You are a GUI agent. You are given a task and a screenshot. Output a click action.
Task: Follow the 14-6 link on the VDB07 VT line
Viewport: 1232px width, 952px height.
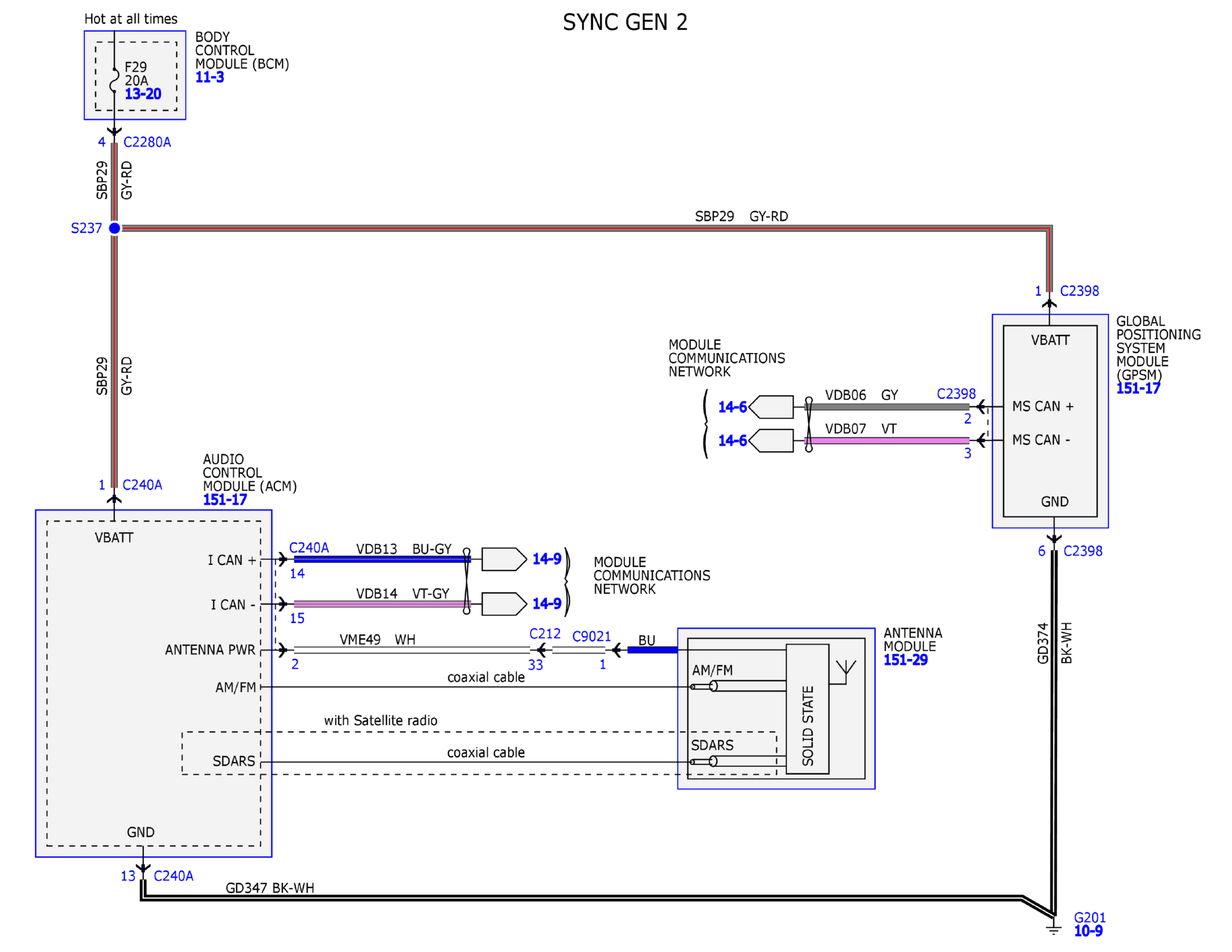pyautogui.click(x=732, y=441)
